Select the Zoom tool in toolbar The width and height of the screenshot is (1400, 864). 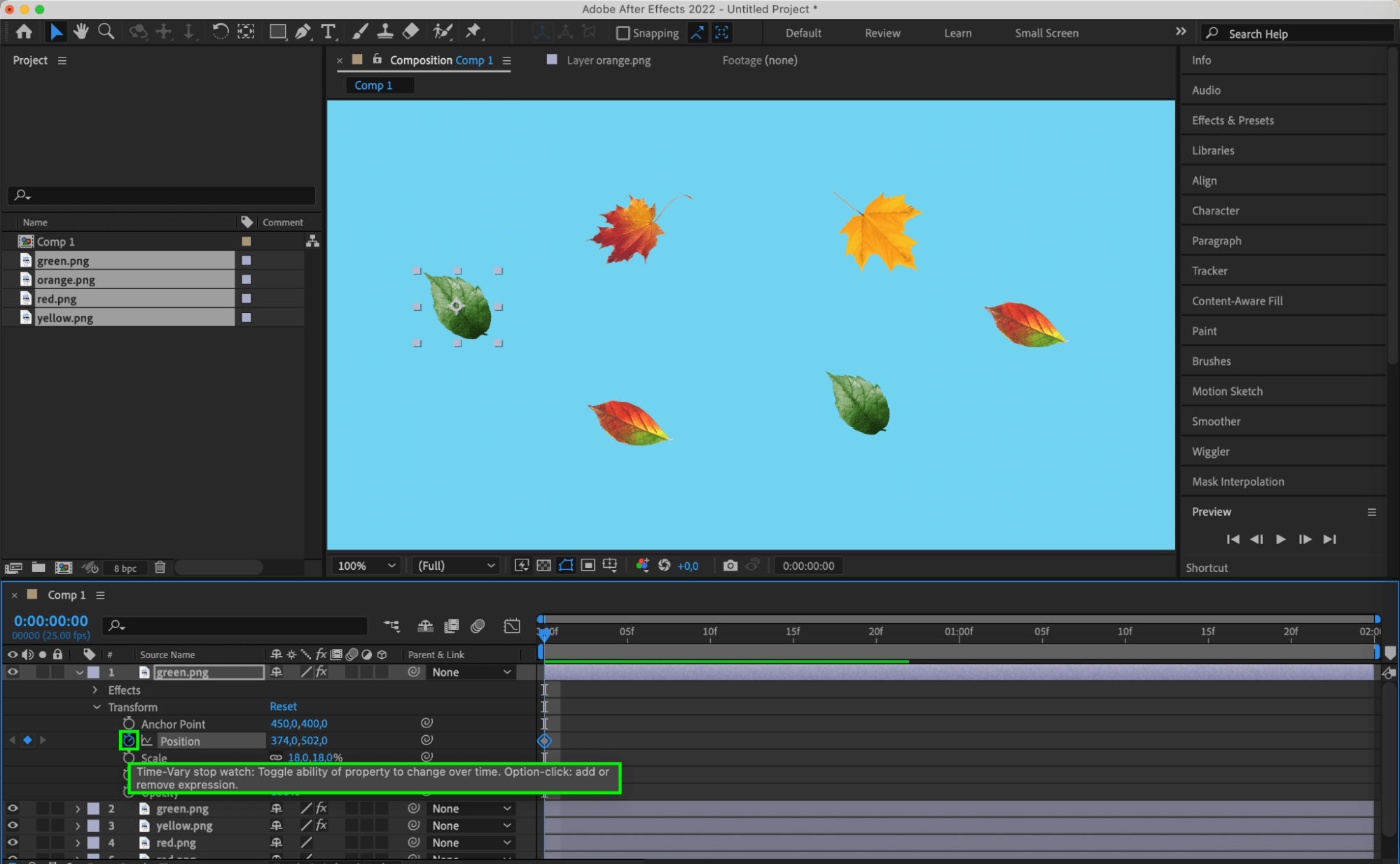[x=106, y=32]
